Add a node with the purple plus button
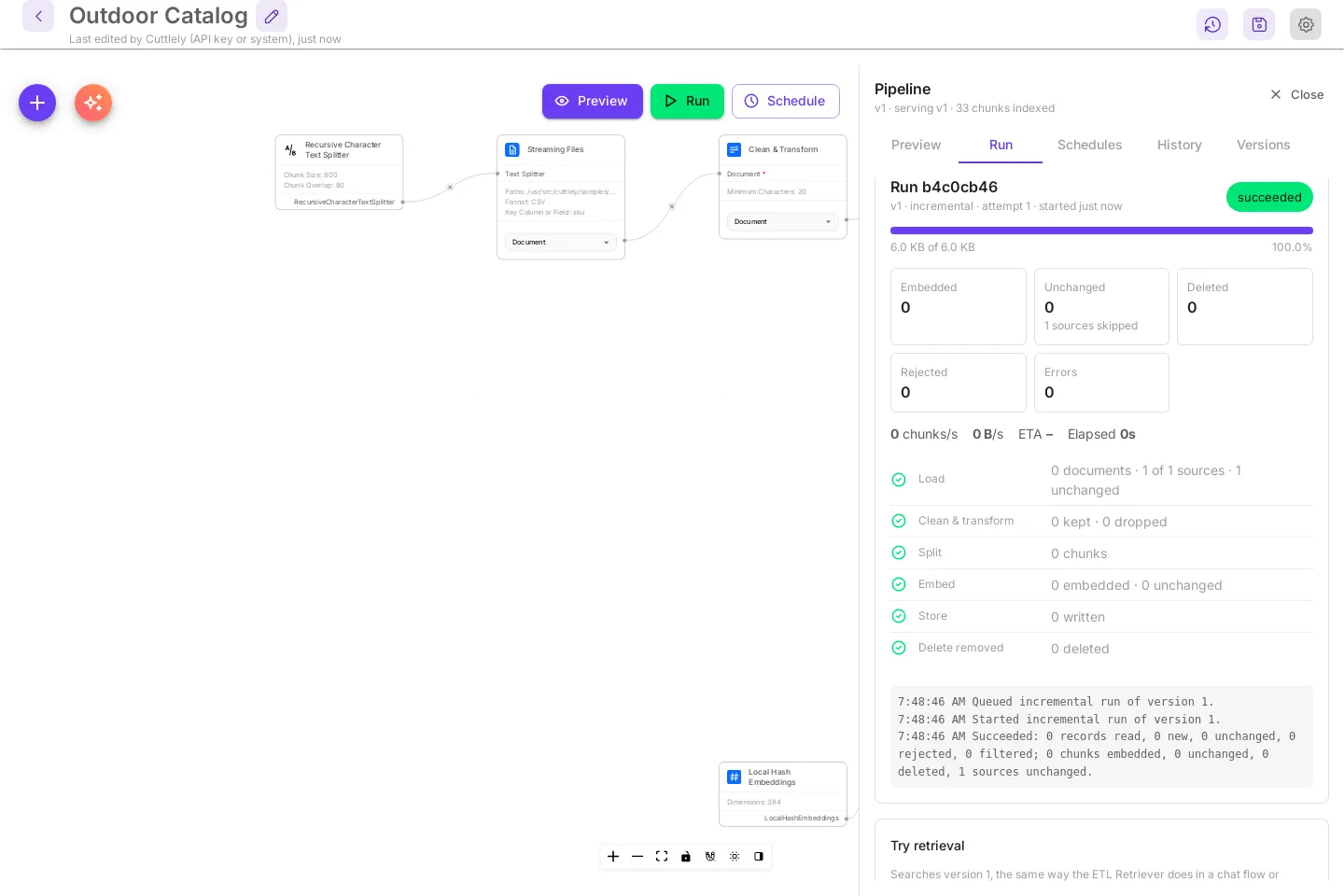Screen dimensions: 1344x896 tap(37, 103)
